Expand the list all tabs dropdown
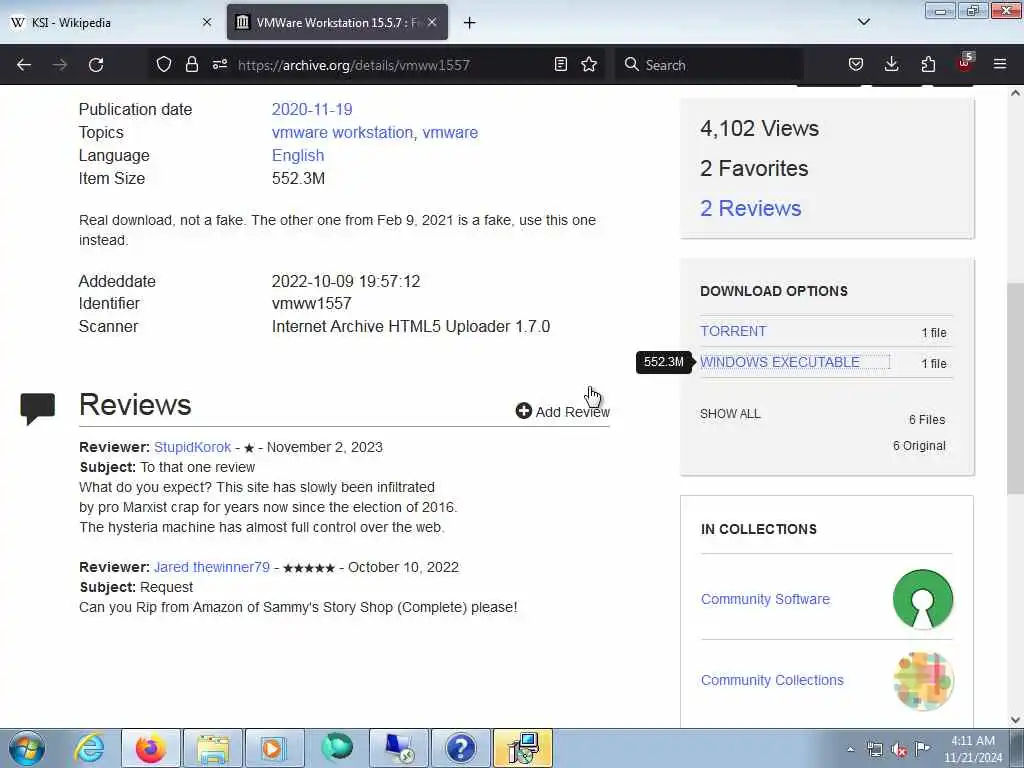The image size is (1024, 768). (864, 22)
